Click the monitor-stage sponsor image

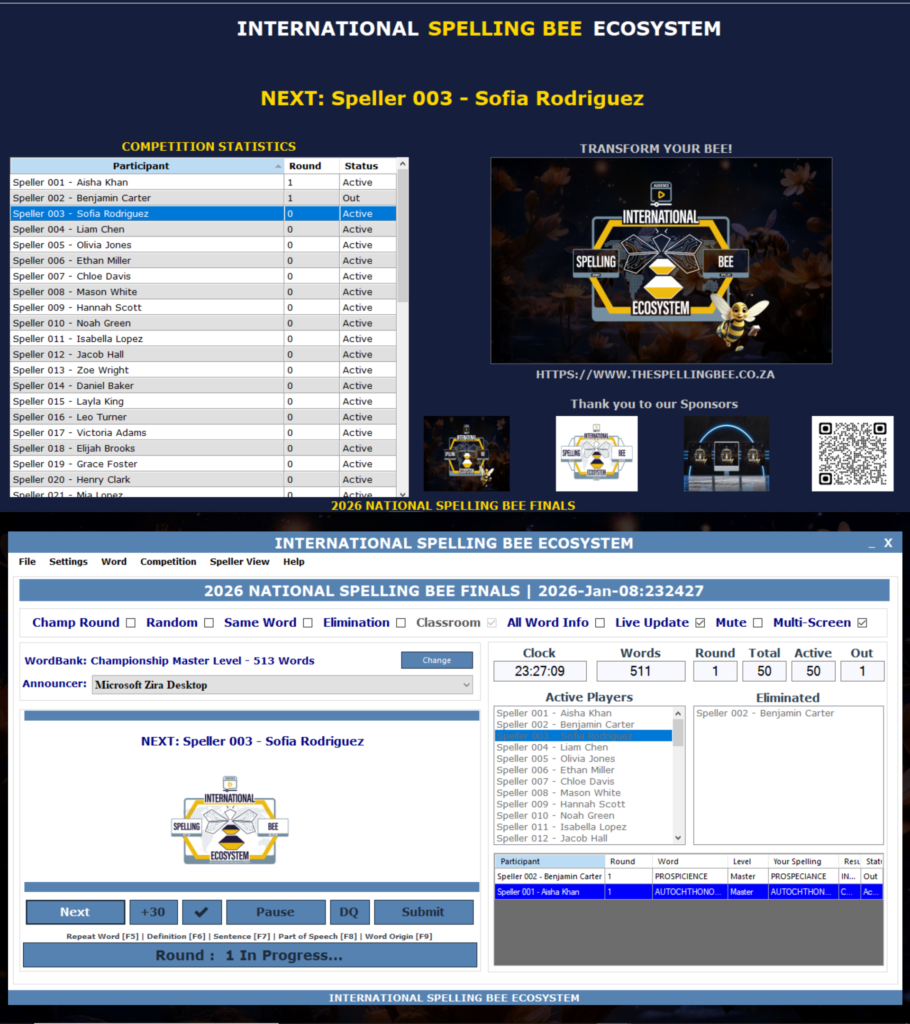coord(726,454)
